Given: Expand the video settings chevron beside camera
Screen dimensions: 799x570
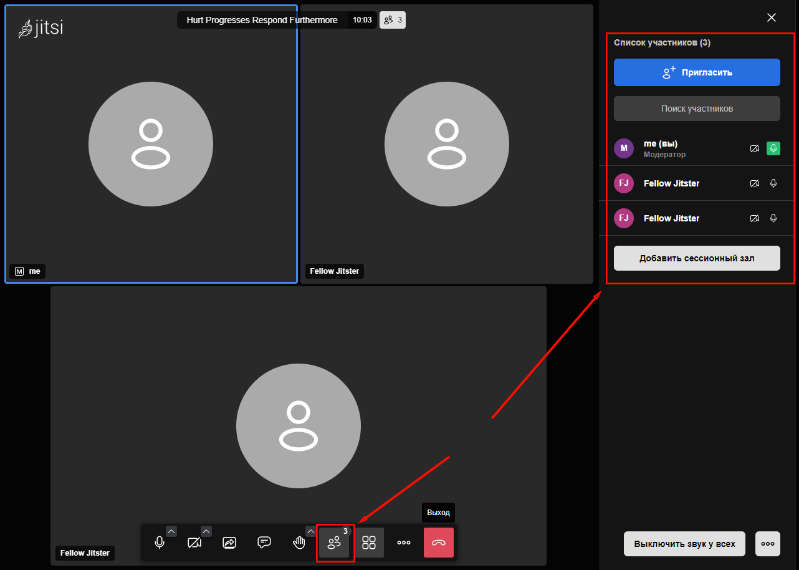Looking at the screenshot, I should pyautogui.click(x=206, y=531).
